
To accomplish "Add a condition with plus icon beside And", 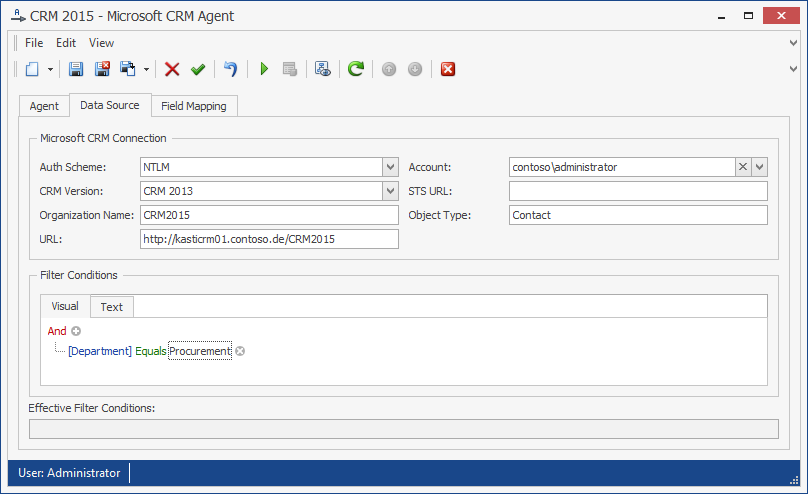I will pos(76,331).
